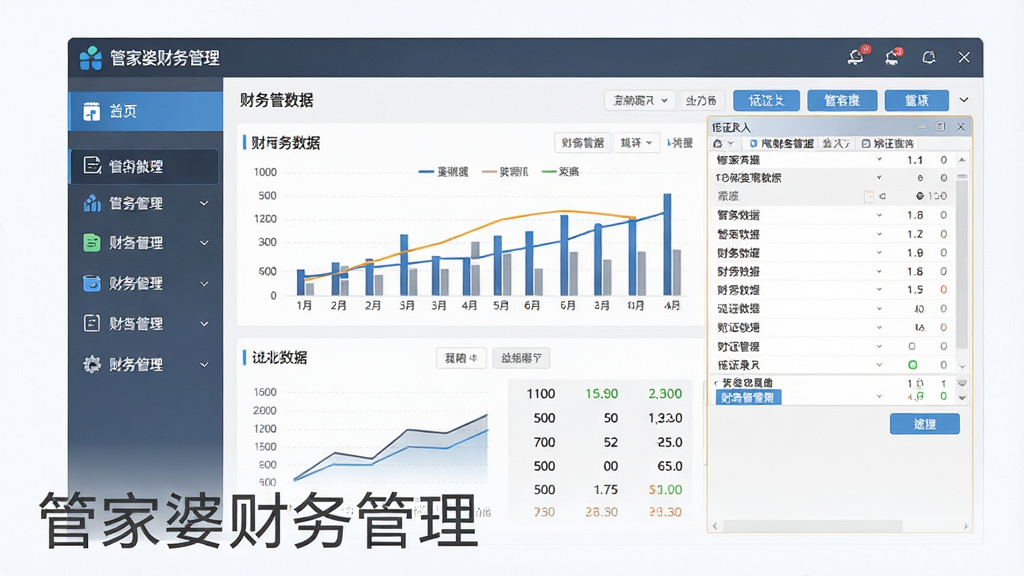The image size is (1024, 576).
Task: Expand chevron at far right of header buttons
Action: pyautogui.click(x=964, y=100)
